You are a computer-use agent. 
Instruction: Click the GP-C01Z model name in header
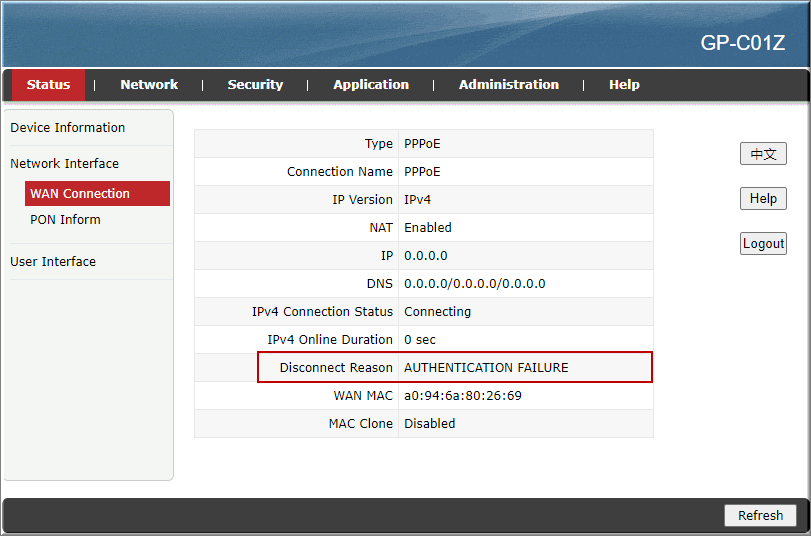(742, 45)
